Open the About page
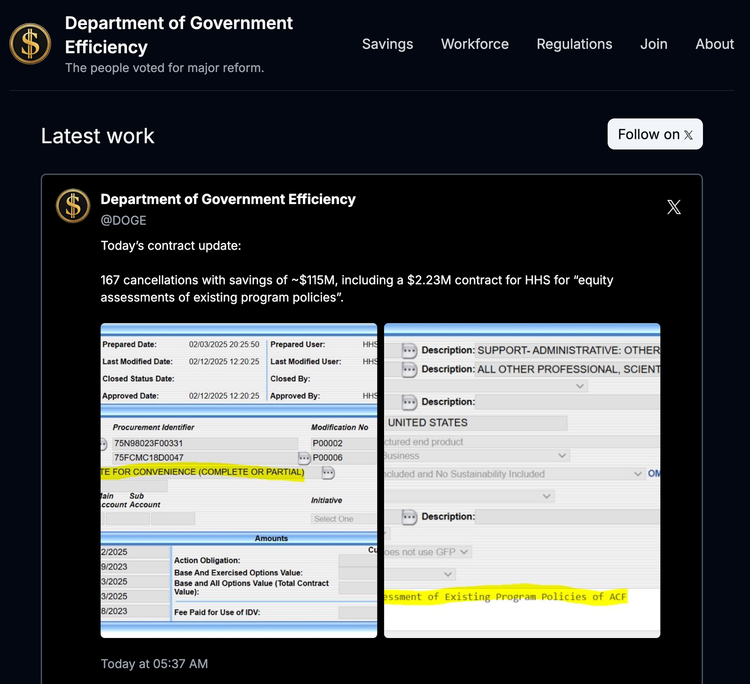 pyautogui.click(x=714, y=44)
